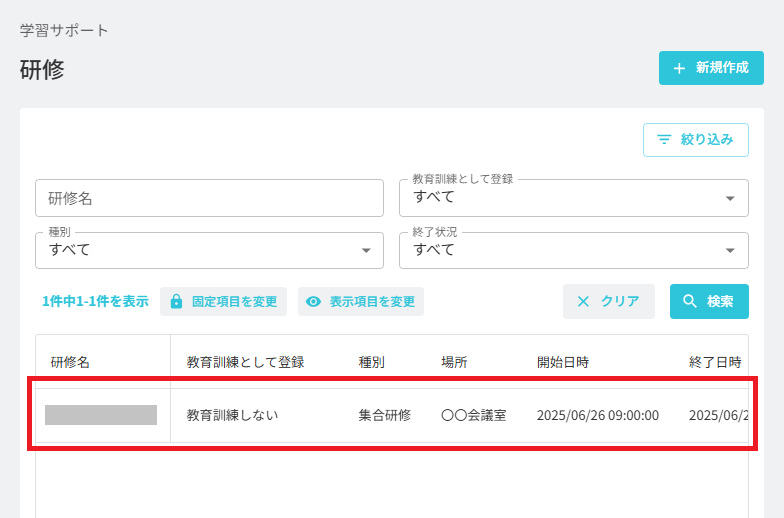
Task: Open the 教育訓練として登録 dropdown
Action: click(x=574, y=198)
